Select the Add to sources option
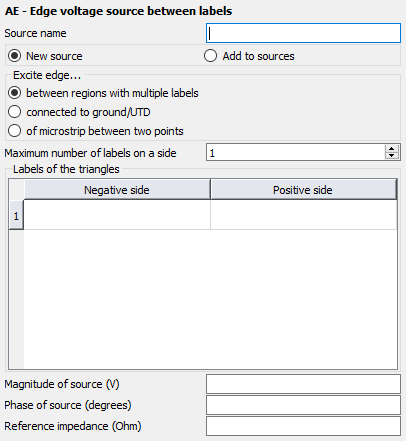 point(210,56)
